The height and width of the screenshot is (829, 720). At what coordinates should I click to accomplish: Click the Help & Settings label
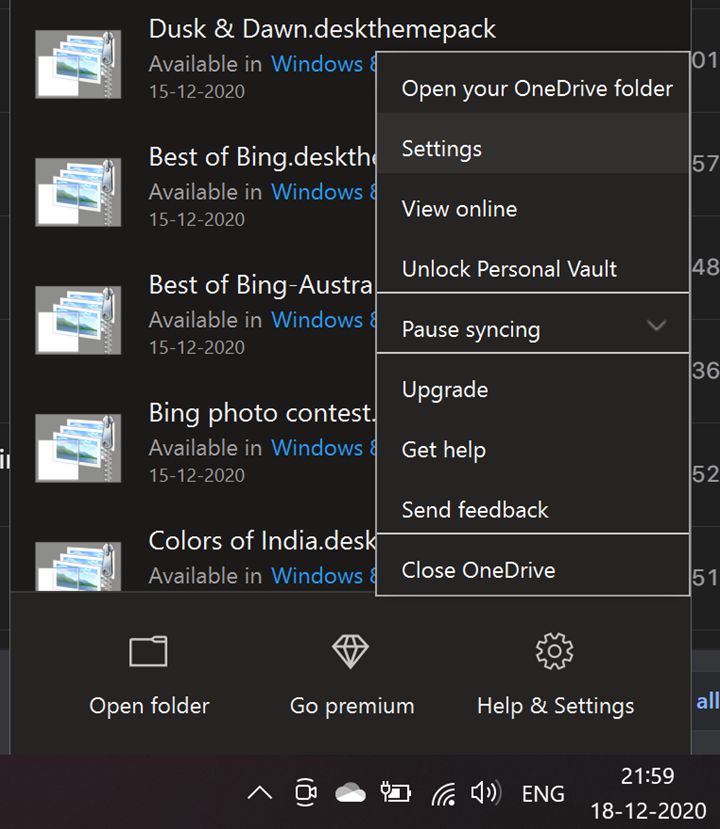pos(556,707)
